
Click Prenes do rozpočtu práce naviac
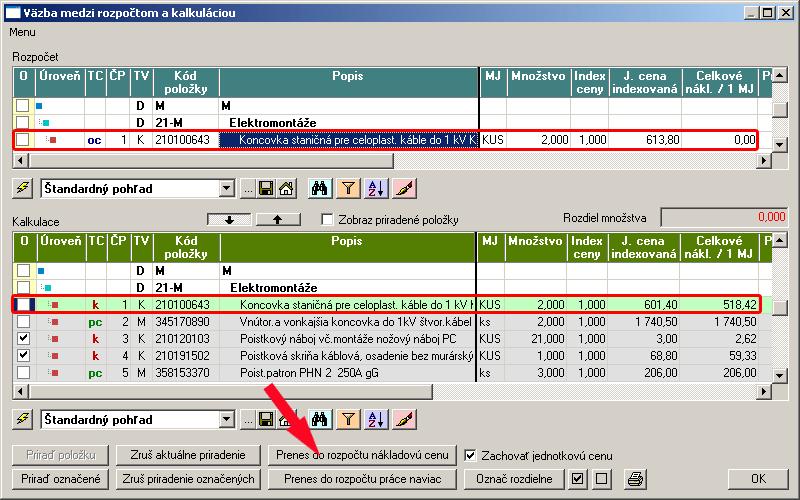click(362, 479)
